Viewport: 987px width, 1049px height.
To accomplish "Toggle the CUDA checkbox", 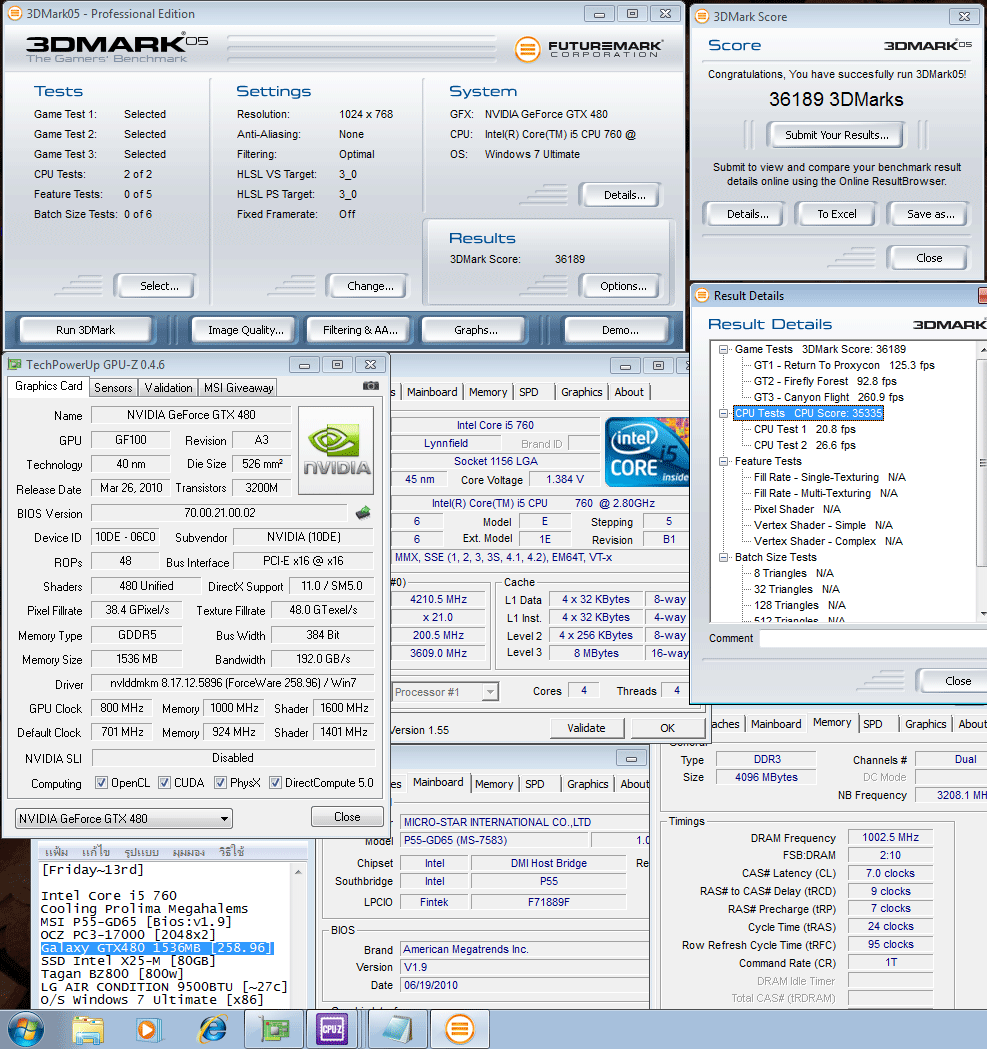I will click(x=164, y=783).
